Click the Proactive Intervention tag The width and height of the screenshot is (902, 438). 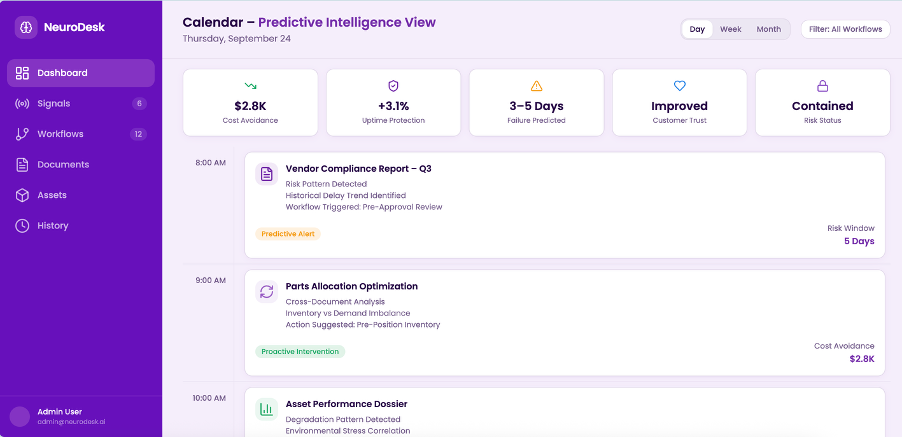tap(300, 352)
